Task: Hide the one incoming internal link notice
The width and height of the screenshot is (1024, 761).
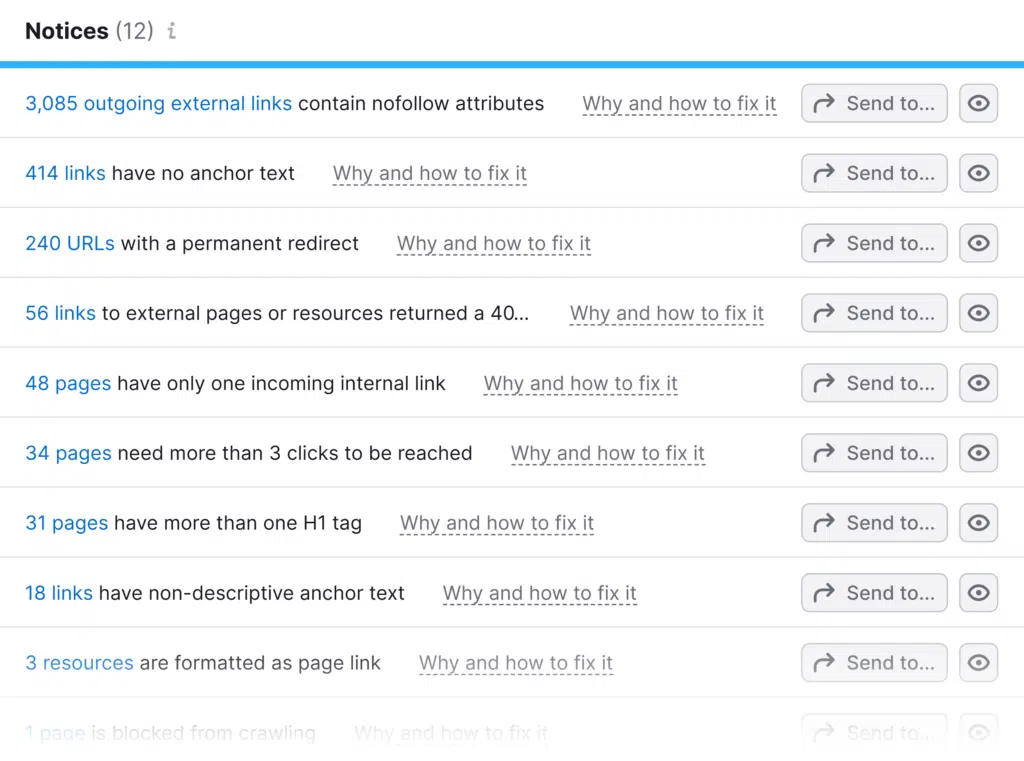Action: (978, 383)
